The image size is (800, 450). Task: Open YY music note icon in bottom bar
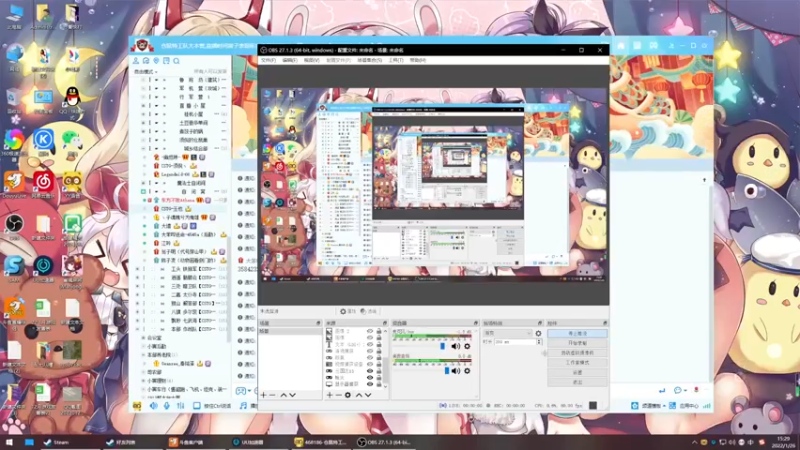(243, 406)
